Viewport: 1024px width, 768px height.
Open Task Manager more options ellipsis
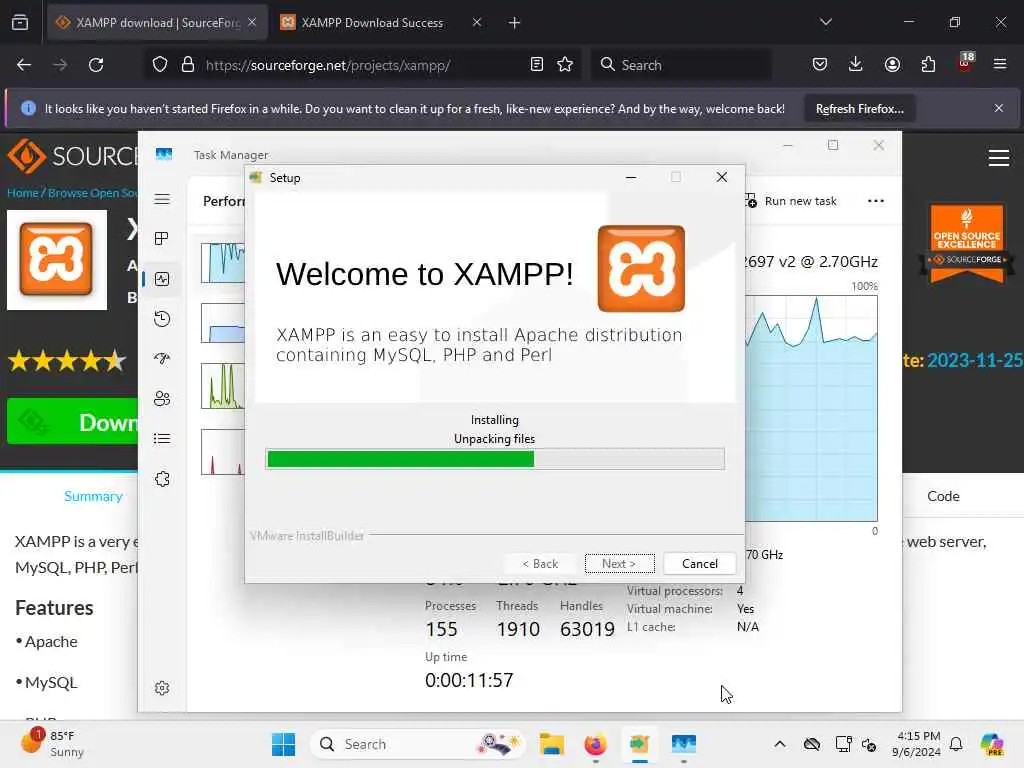(x=876, y=201)
